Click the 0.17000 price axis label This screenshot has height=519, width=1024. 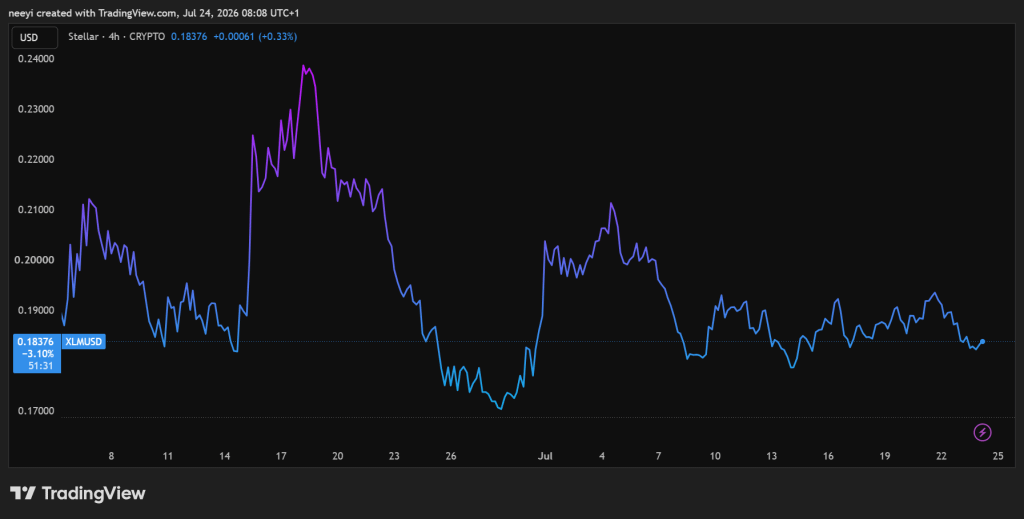[36, 411]
